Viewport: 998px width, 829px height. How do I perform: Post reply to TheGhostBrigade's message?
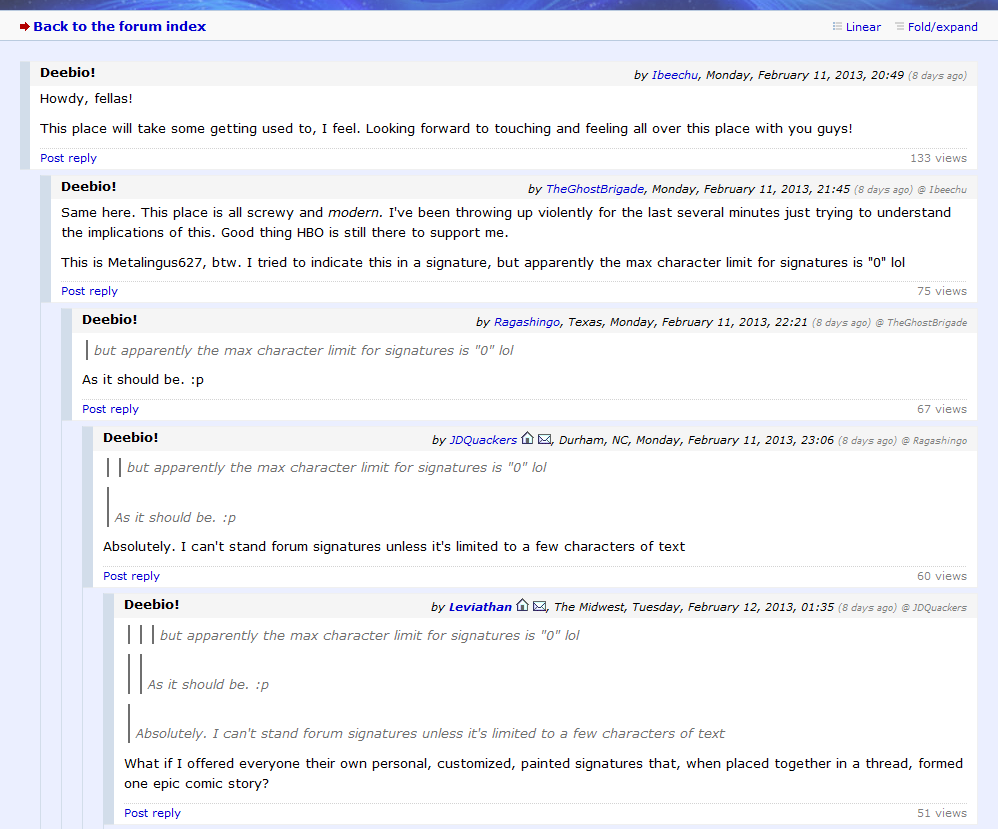(x=89, y=291)
